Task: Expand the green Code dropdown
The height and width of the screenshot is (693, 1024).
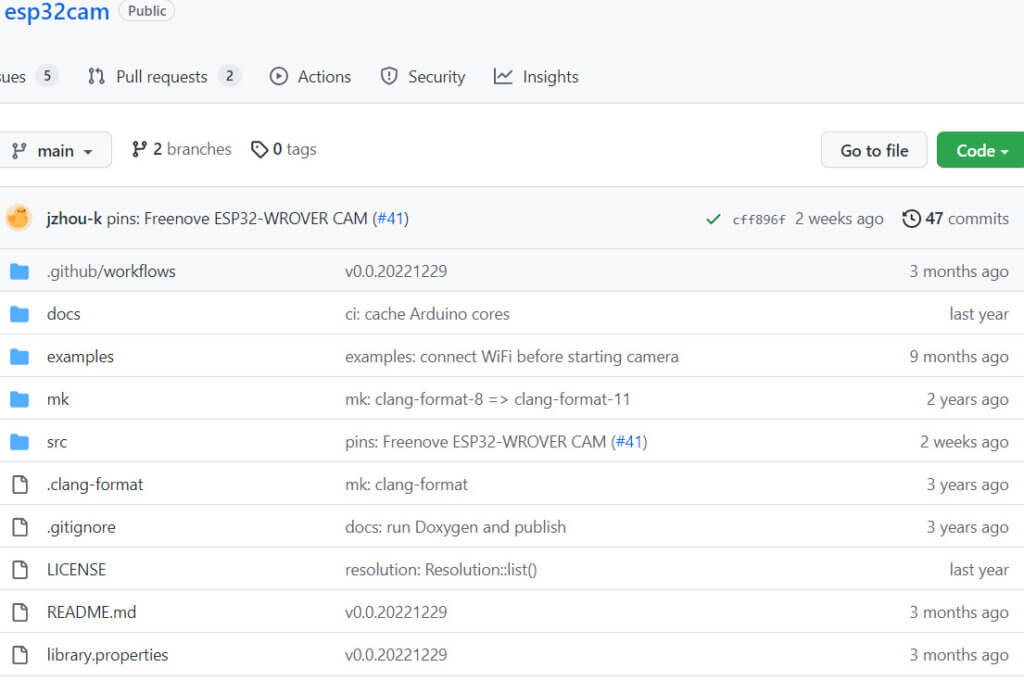Action: (x=981, y=150)
